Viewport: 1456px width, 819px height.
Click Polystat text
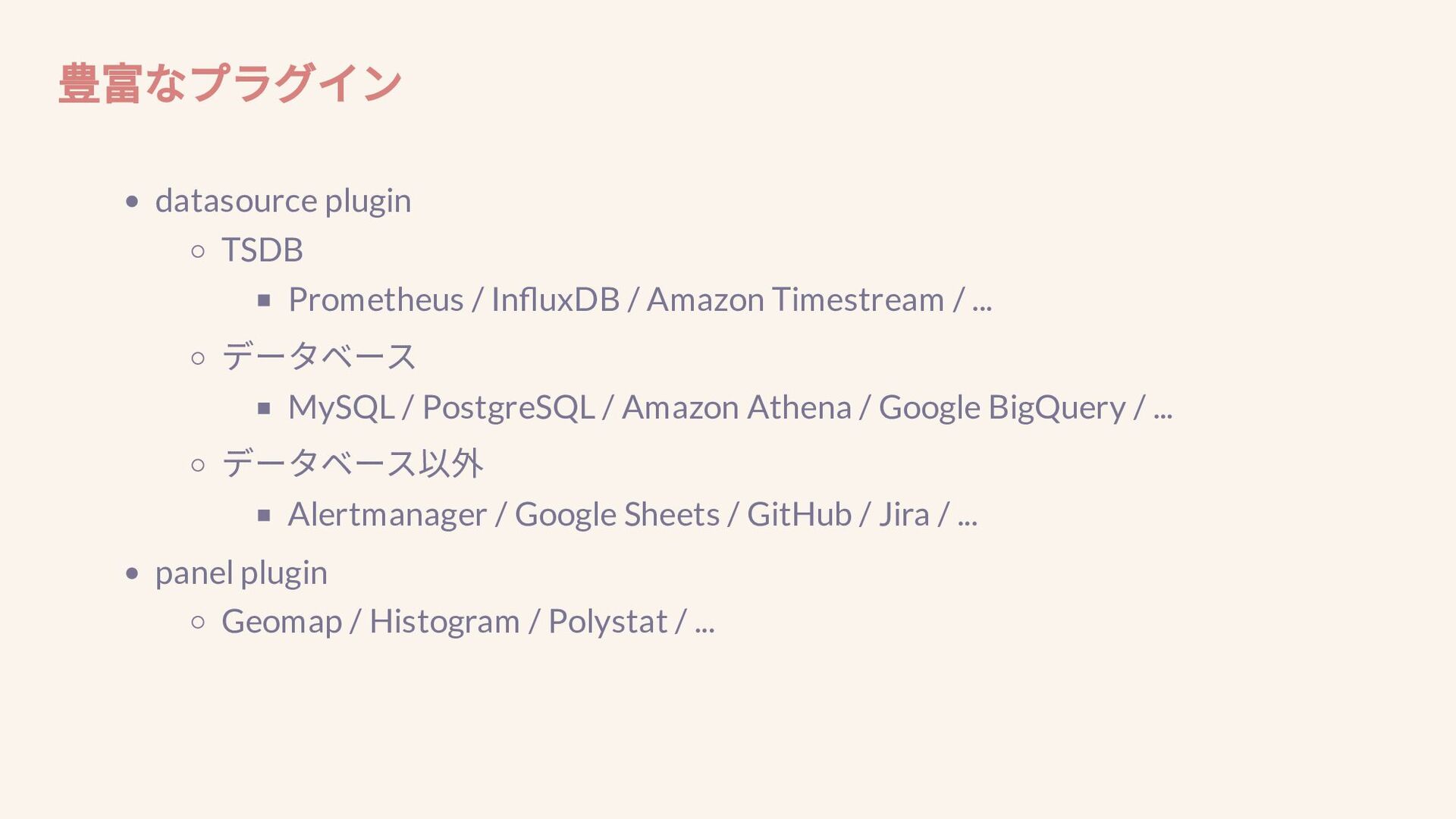pos(607,623)
